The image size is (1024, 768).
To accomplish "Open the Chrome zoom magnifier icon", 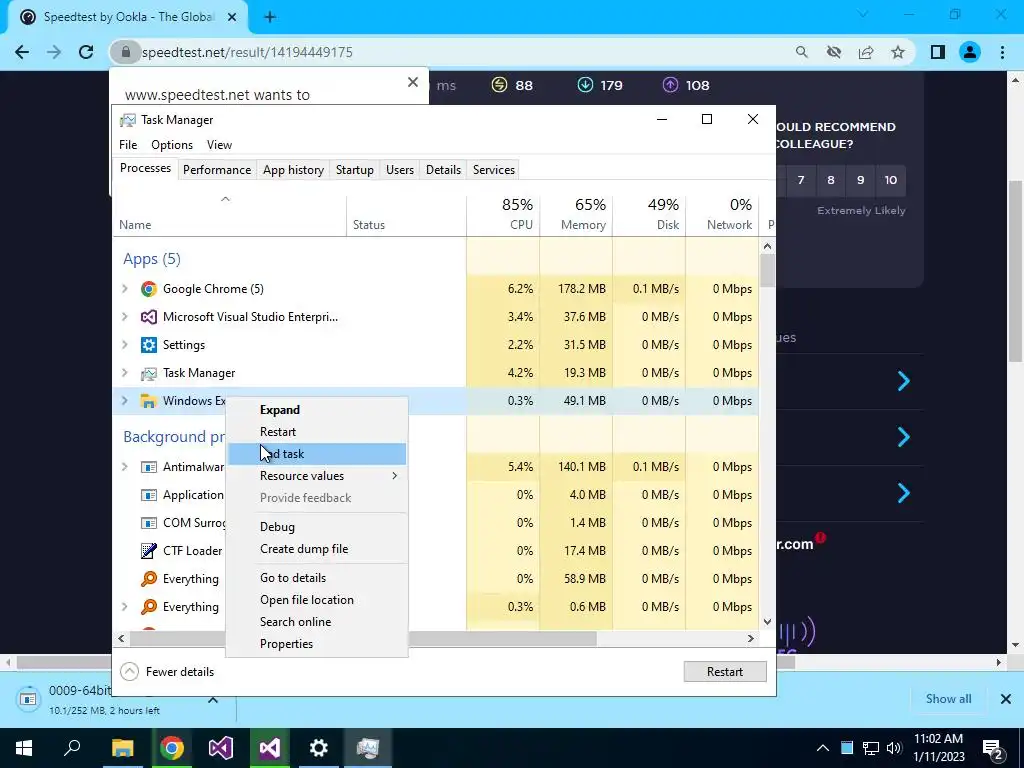I will [x=801, y=52].
